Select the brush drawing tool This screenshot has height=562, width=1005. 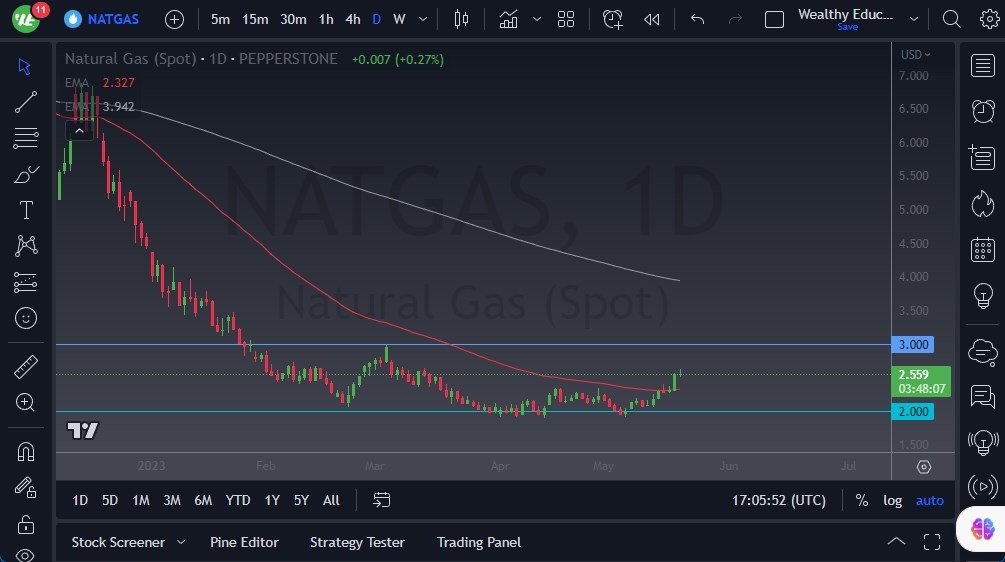(x=26, y=174)
